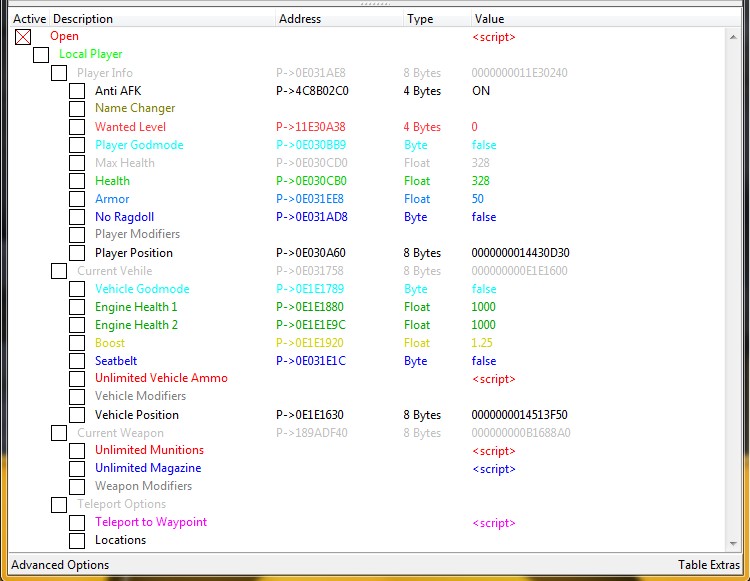Enable the Player Godmode checkbox

click(77, 145)
